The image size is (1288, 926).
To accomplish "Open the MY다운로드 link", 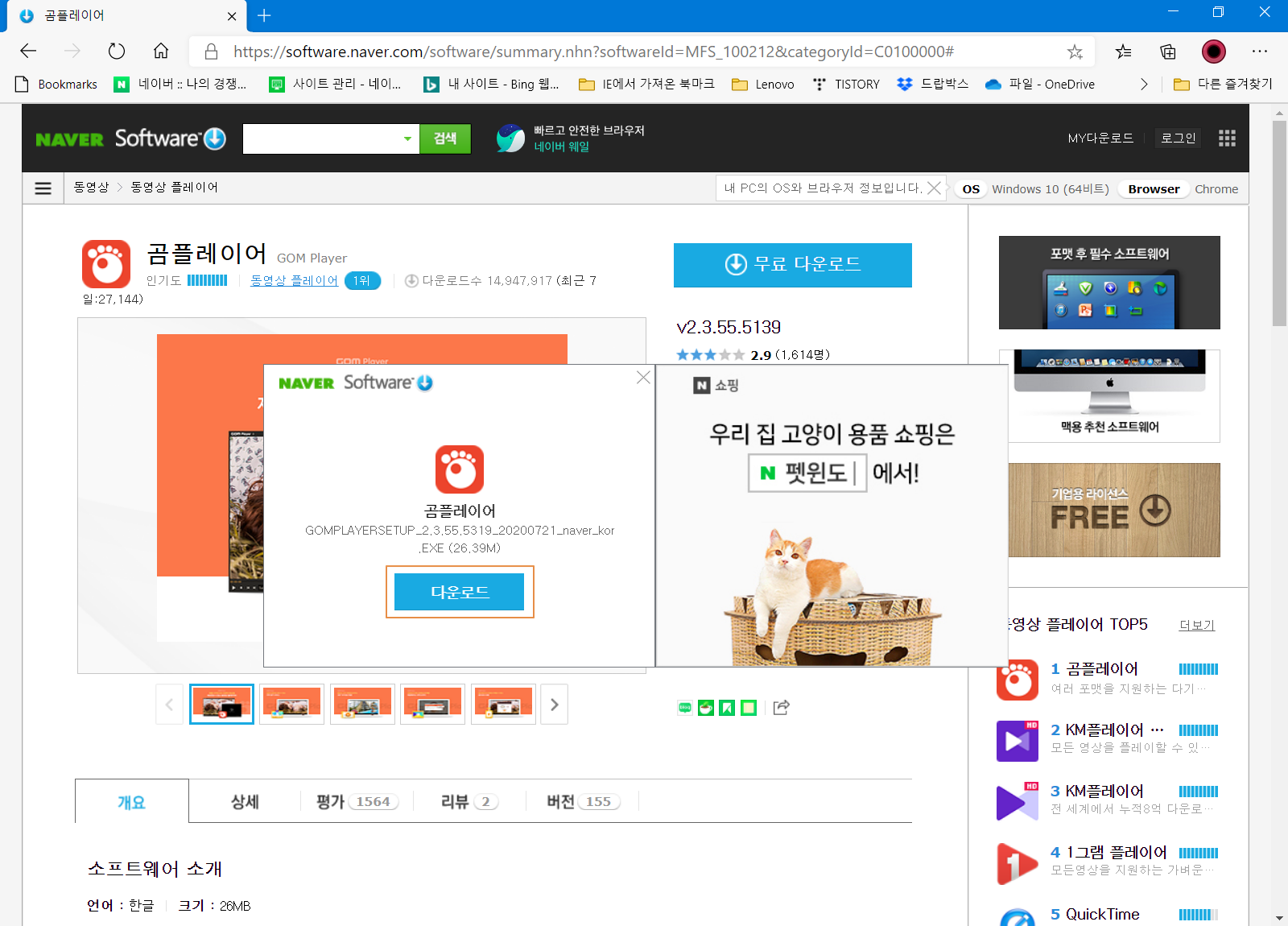I will [x=1100, y=138].
